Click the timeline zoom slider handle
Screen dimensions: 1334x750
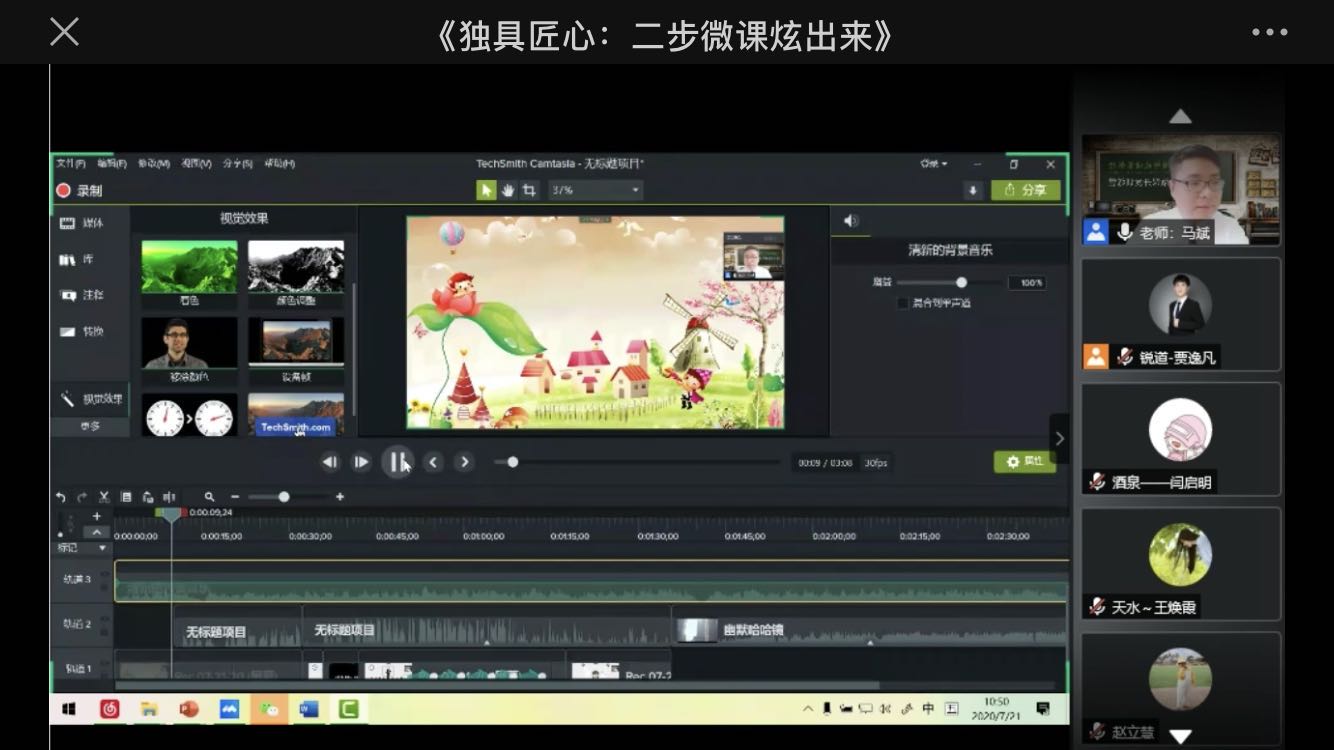click(x=284, y=496)
